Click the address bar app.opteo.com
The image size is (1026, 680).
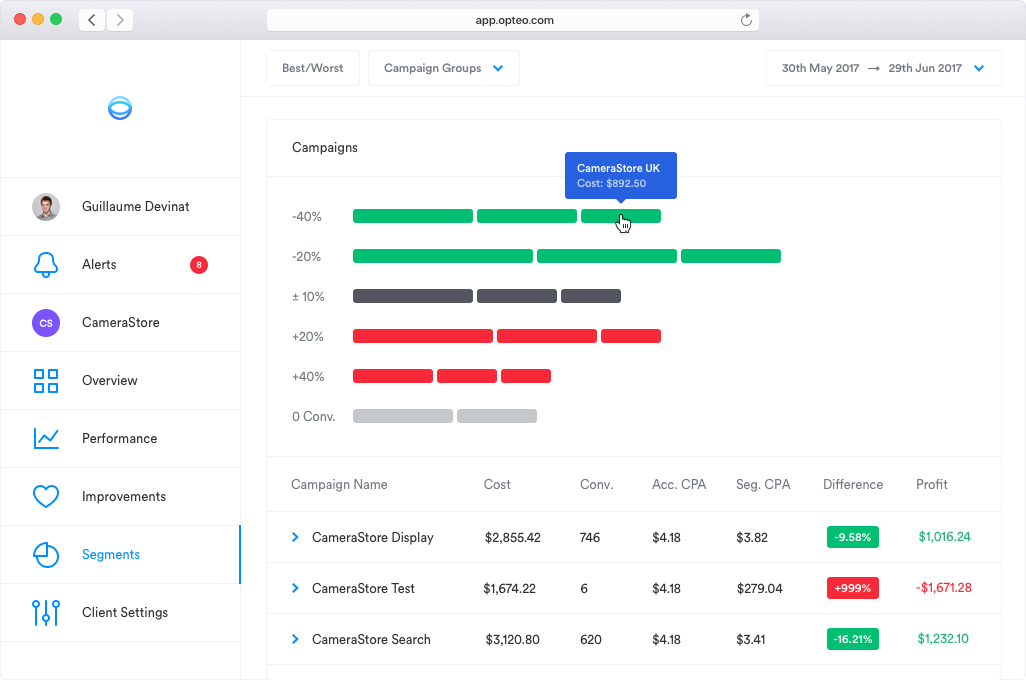513,20
